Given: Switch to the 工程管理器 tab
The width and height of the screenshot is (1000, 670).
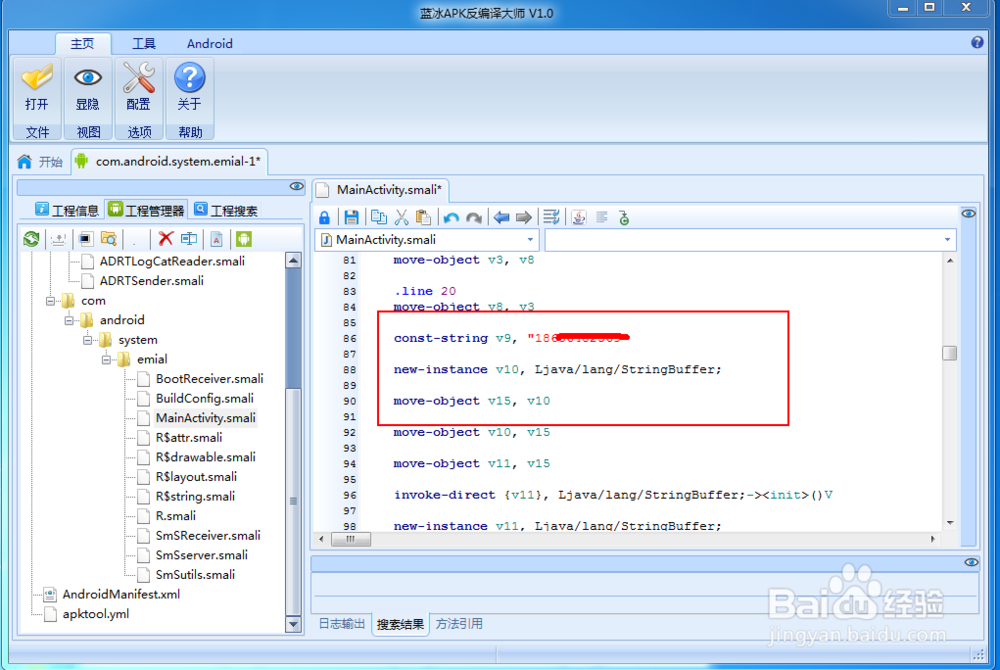Looking at the screenshot, I should tap(147, 210).
